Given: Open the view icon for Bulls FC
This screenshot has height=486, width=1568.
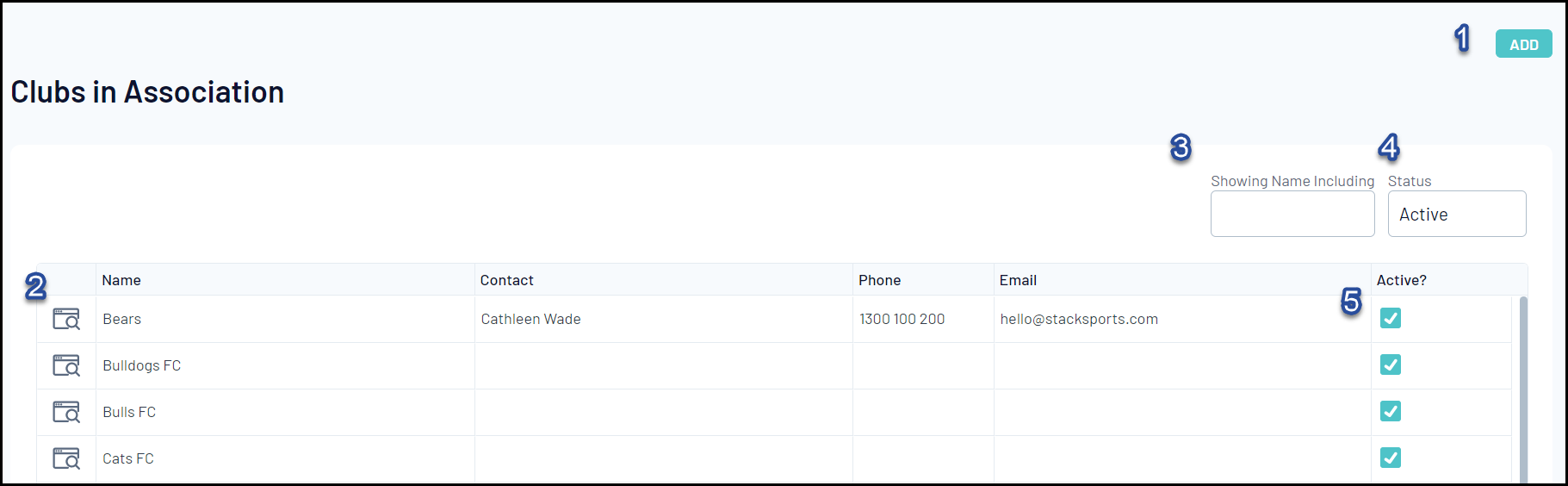Looking at the screenshot, I should 66,412.
